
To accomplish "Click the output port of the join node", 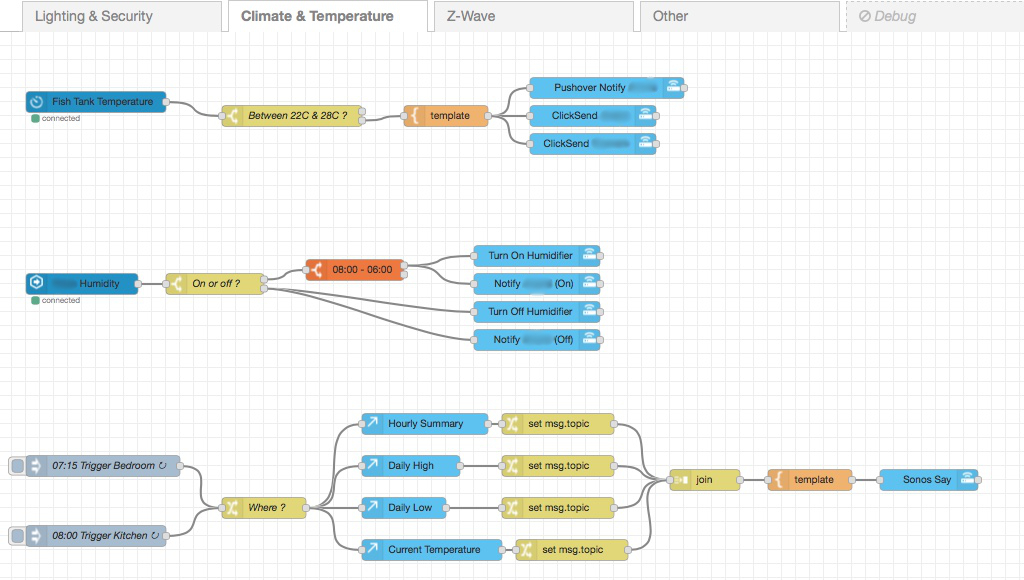I will tap(740, 479).
